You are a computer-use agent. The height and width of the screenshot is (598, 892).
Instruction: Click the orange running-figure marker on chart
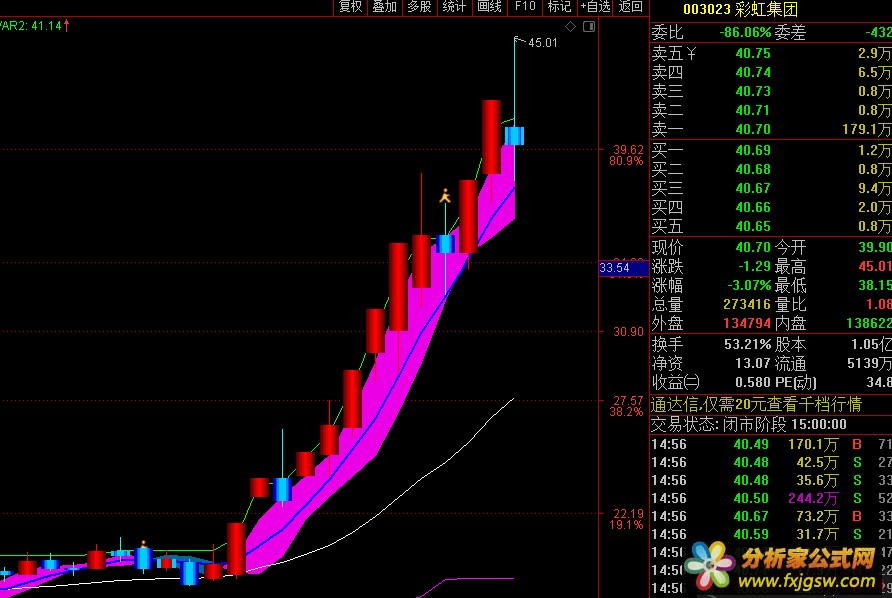point(445,196)
